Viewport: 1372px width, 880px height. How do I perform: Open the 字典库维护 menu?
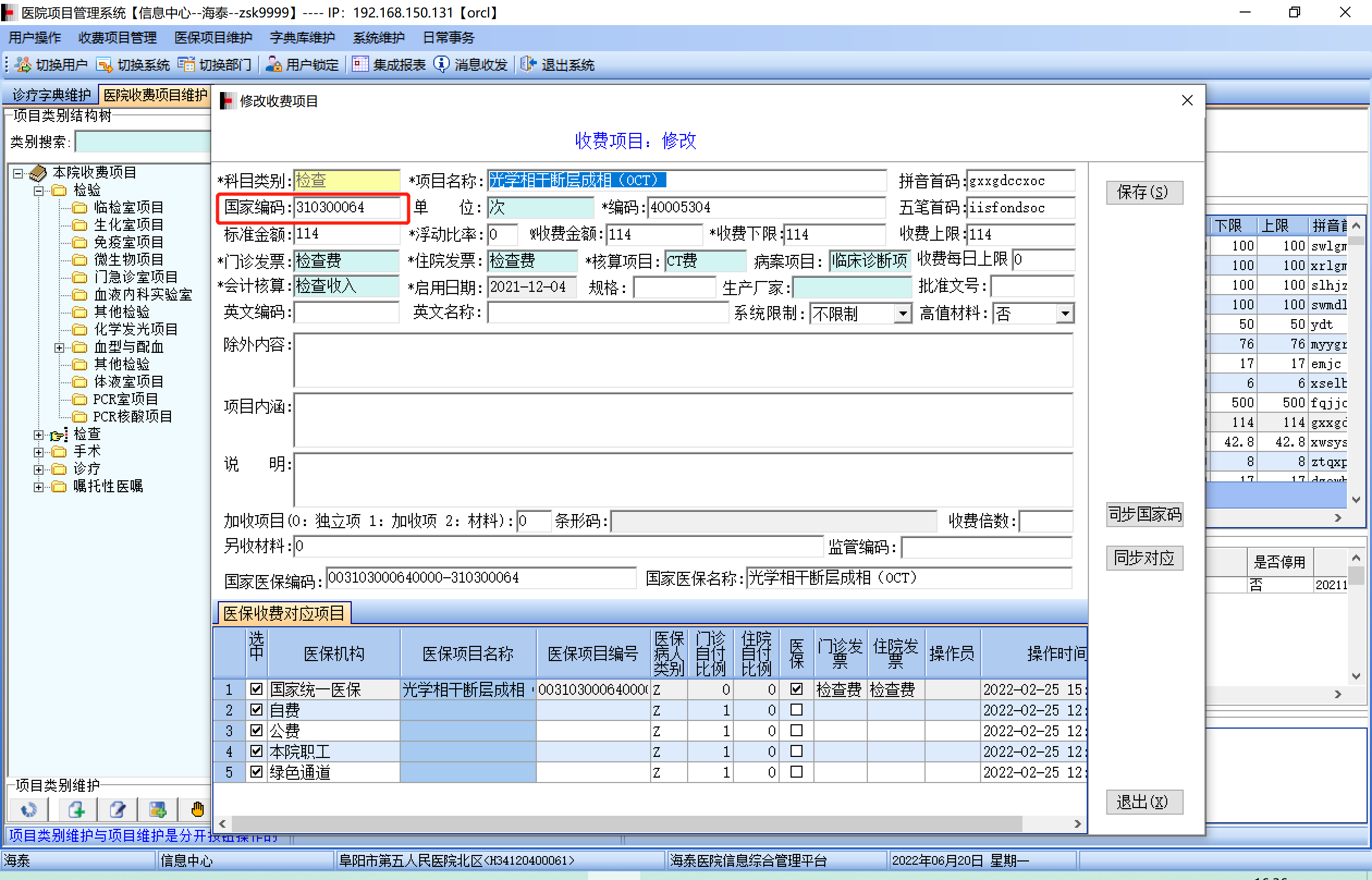302,38
